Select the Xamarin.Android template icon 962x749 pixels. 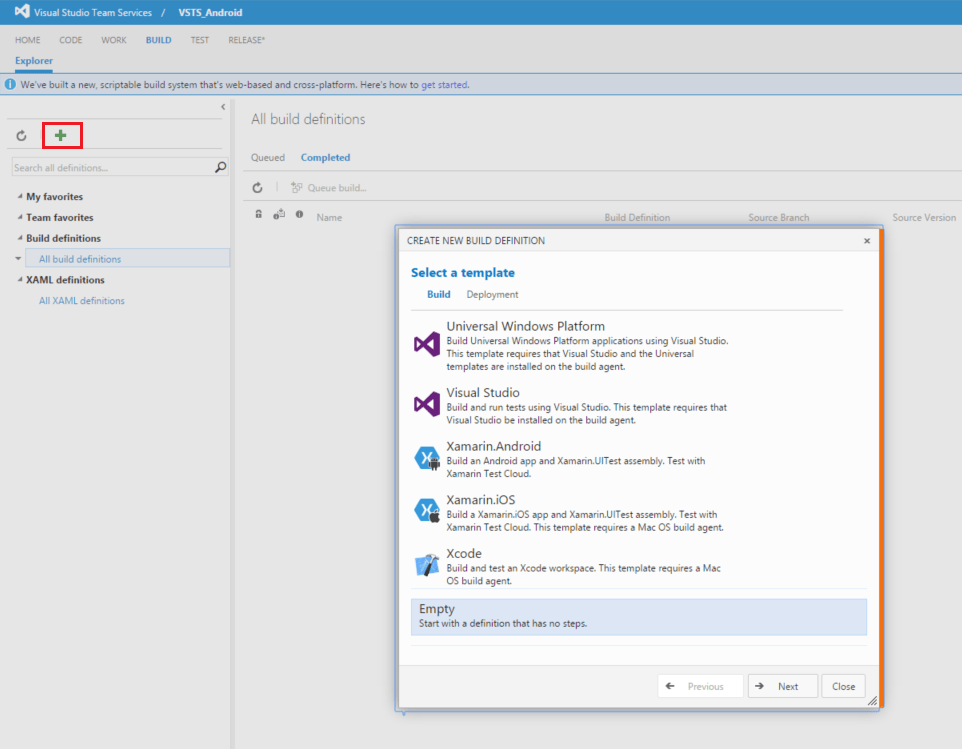tap(427, 458)
